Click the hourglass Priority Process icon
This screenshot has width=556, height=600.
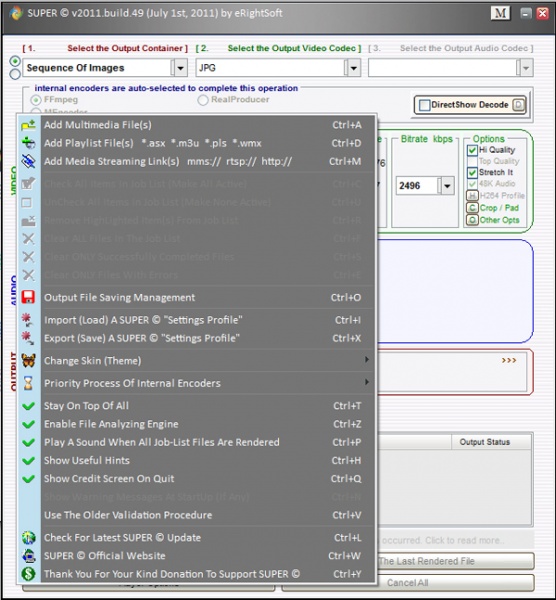[28, 383]
